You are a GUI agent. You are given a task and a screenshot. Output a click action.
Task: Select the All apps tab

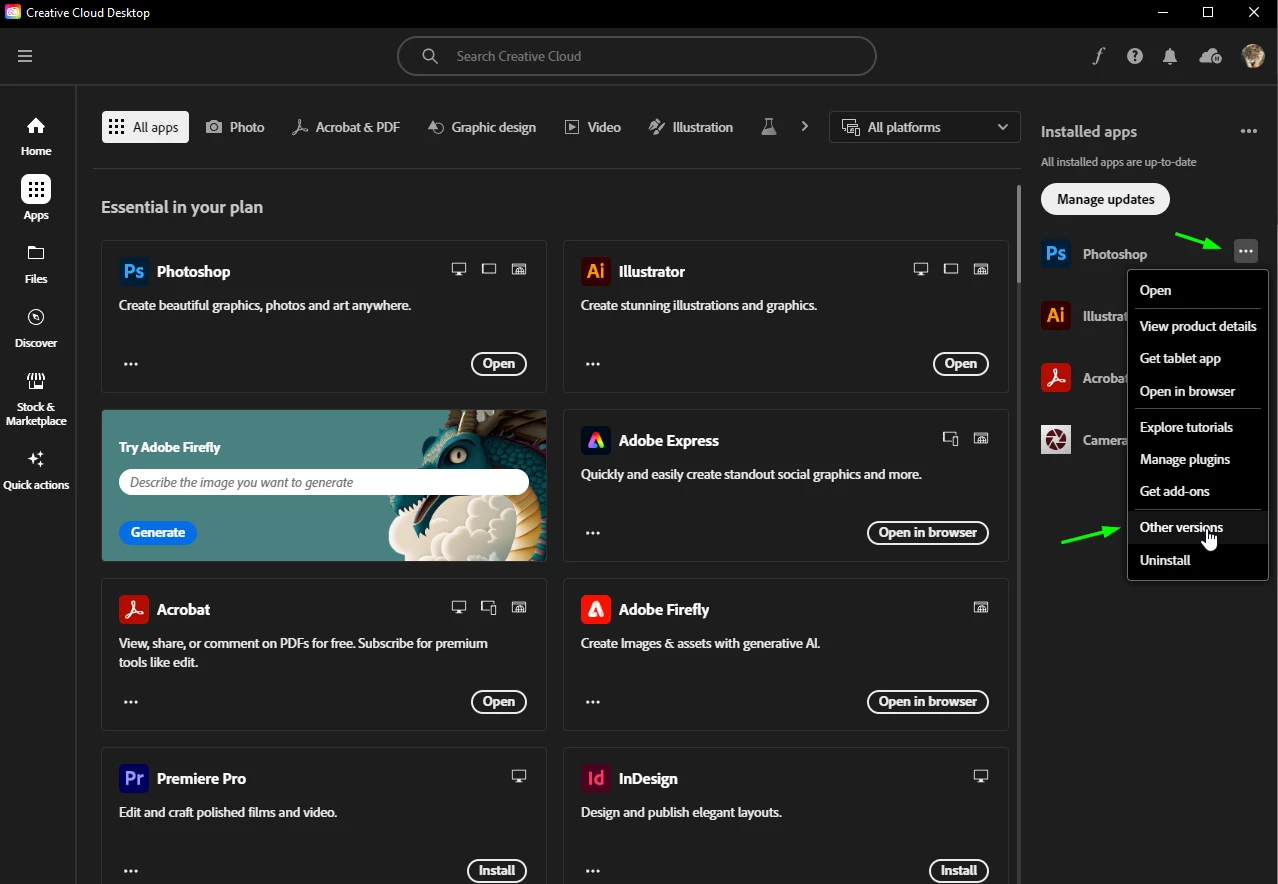tap(145, 127)
